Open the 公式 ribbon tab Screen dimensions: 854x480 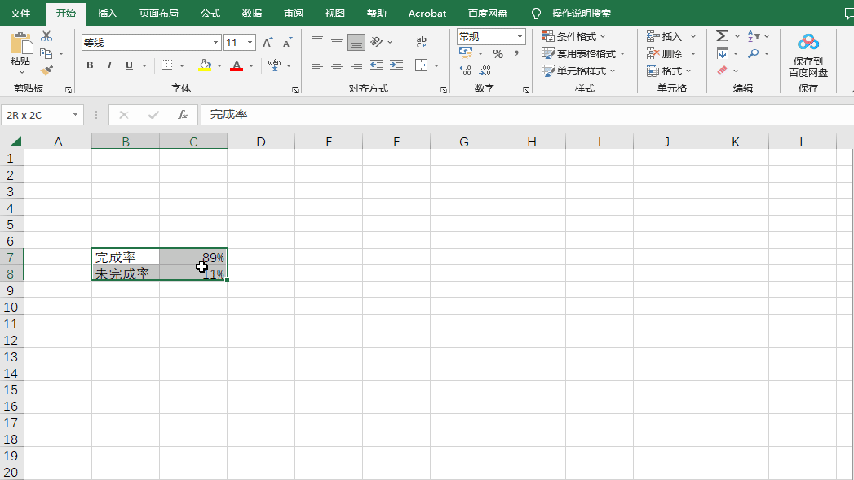click(x=210, y=14)
